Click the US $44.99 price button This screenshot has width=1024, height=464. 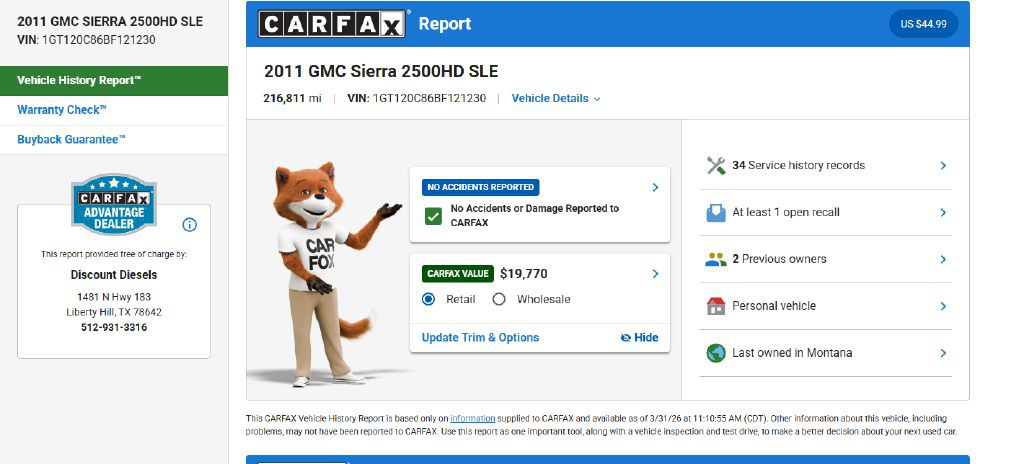pos(923,24)
